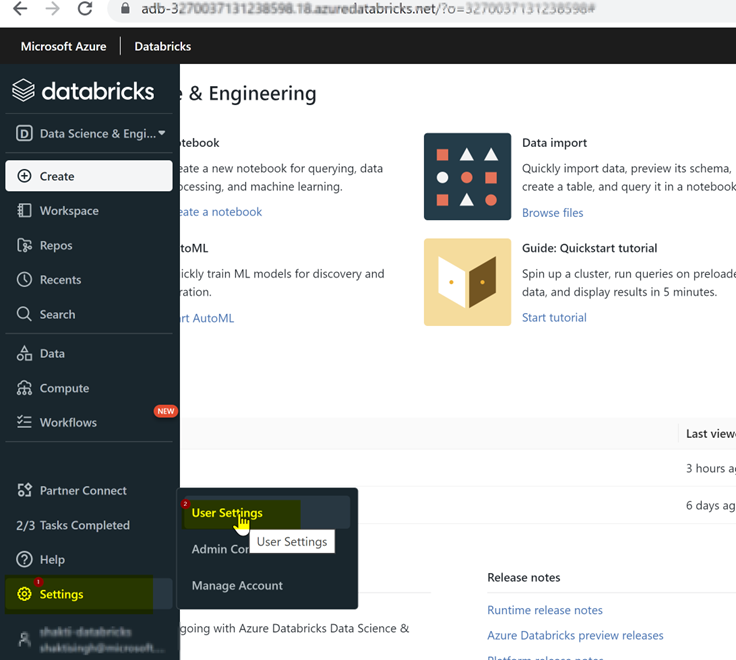Select User Settings in the popup menu
The width and height of the screenshot is (736, 660).
[x=266, y=513]
